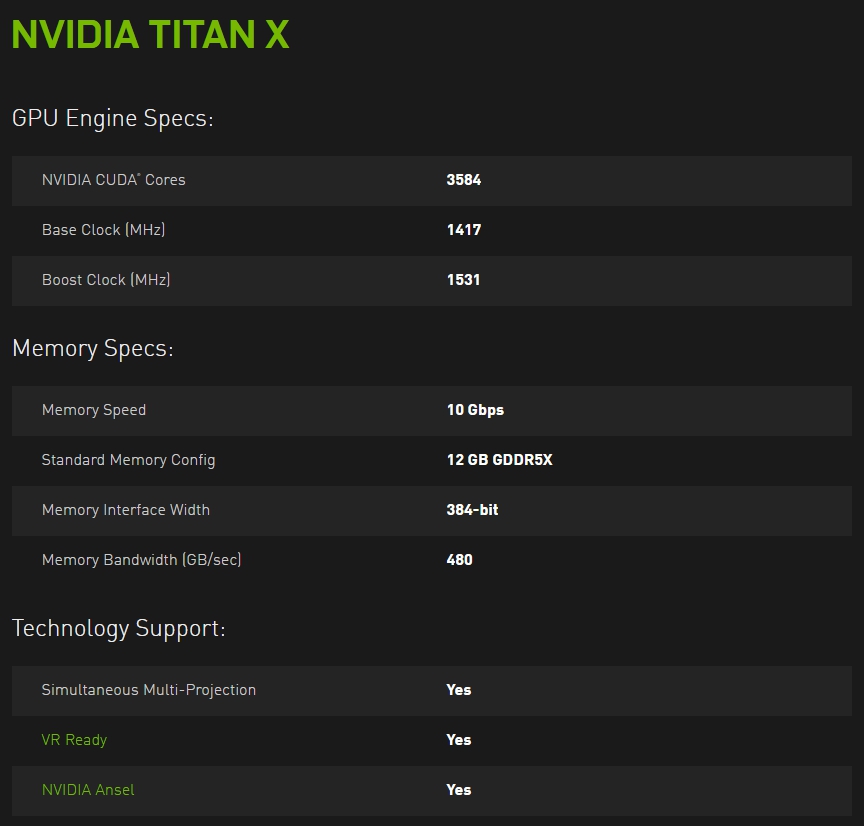Select the Technology Support heading
864x826 pixels.
pos(118,628)
